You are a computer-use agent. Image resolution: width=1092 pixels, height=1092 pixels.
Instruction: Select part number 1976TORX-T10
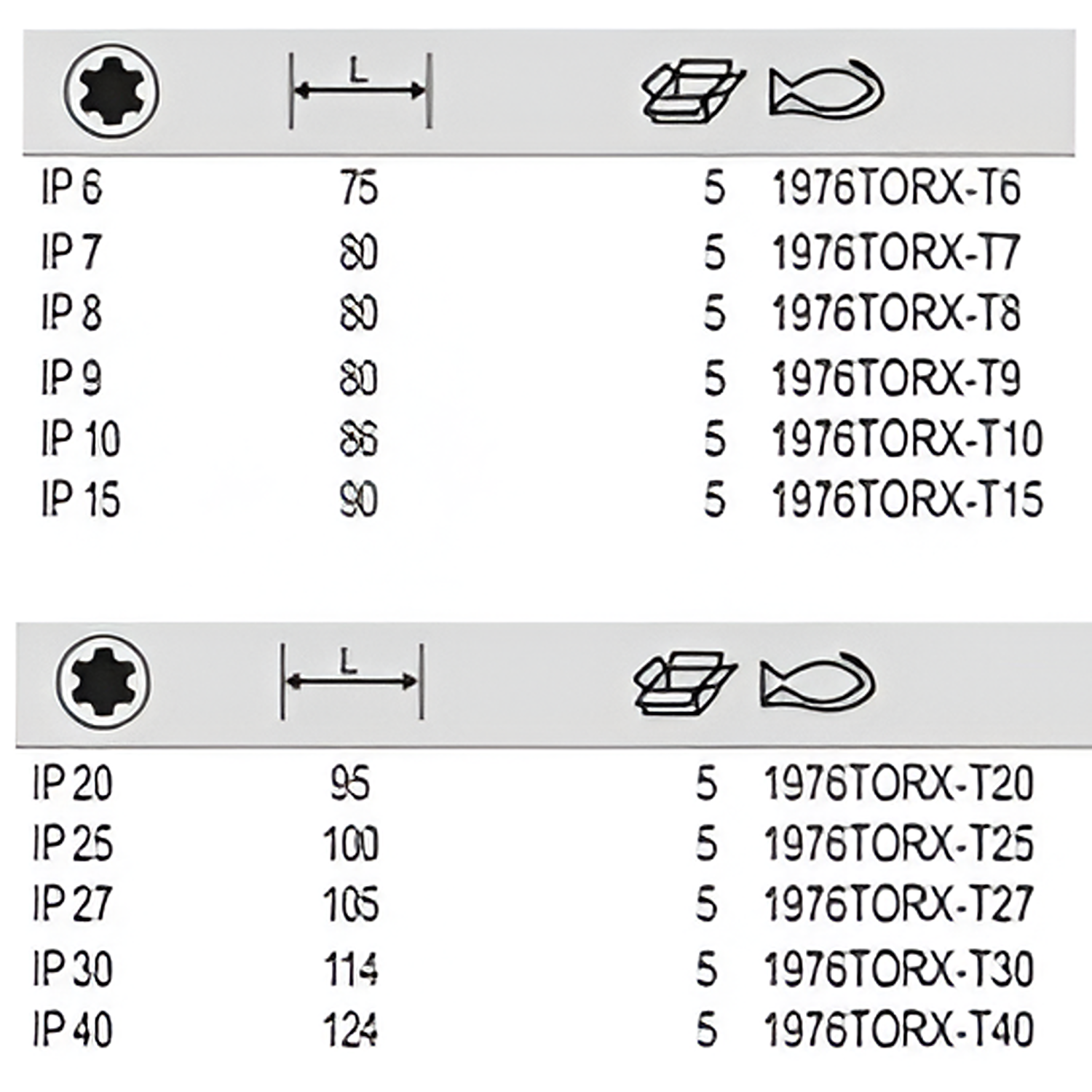coord(907,440)
